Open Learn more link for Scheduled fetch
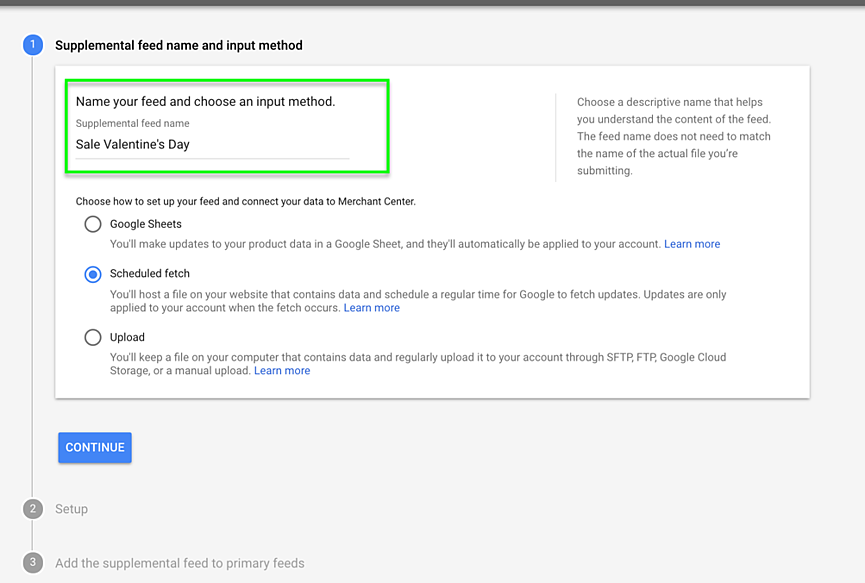Screen dimensions: 865x583 coord(371,308)
